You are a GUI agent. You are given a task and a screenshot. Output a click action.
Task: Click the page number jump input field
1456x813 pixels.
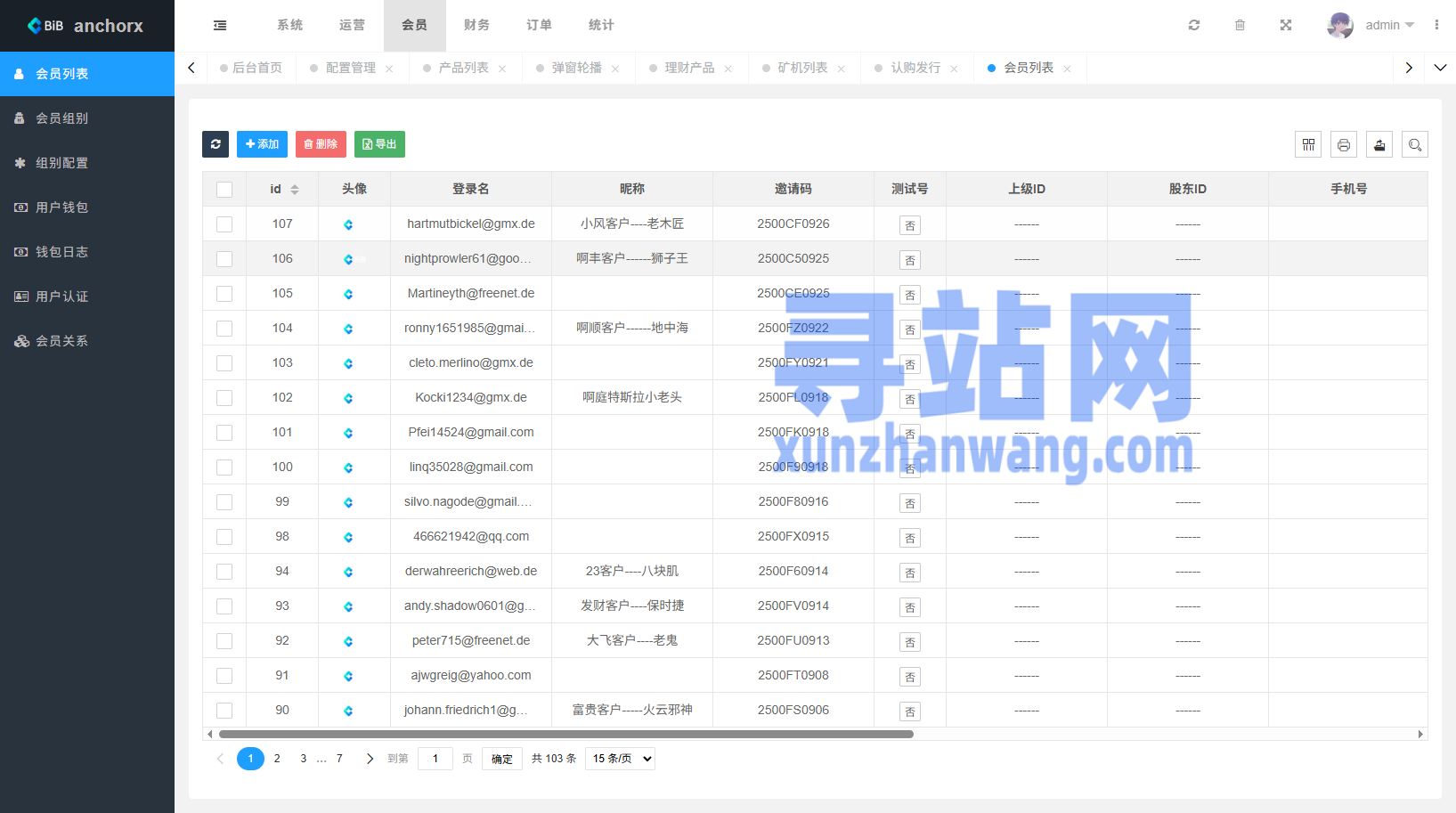[435, 759]
